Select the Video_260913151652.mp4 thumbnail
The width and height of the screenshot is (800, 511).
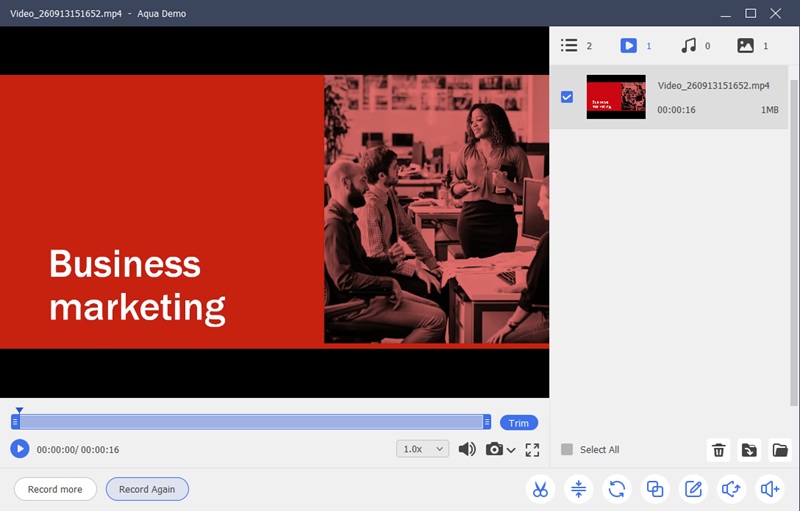point(616,97)
